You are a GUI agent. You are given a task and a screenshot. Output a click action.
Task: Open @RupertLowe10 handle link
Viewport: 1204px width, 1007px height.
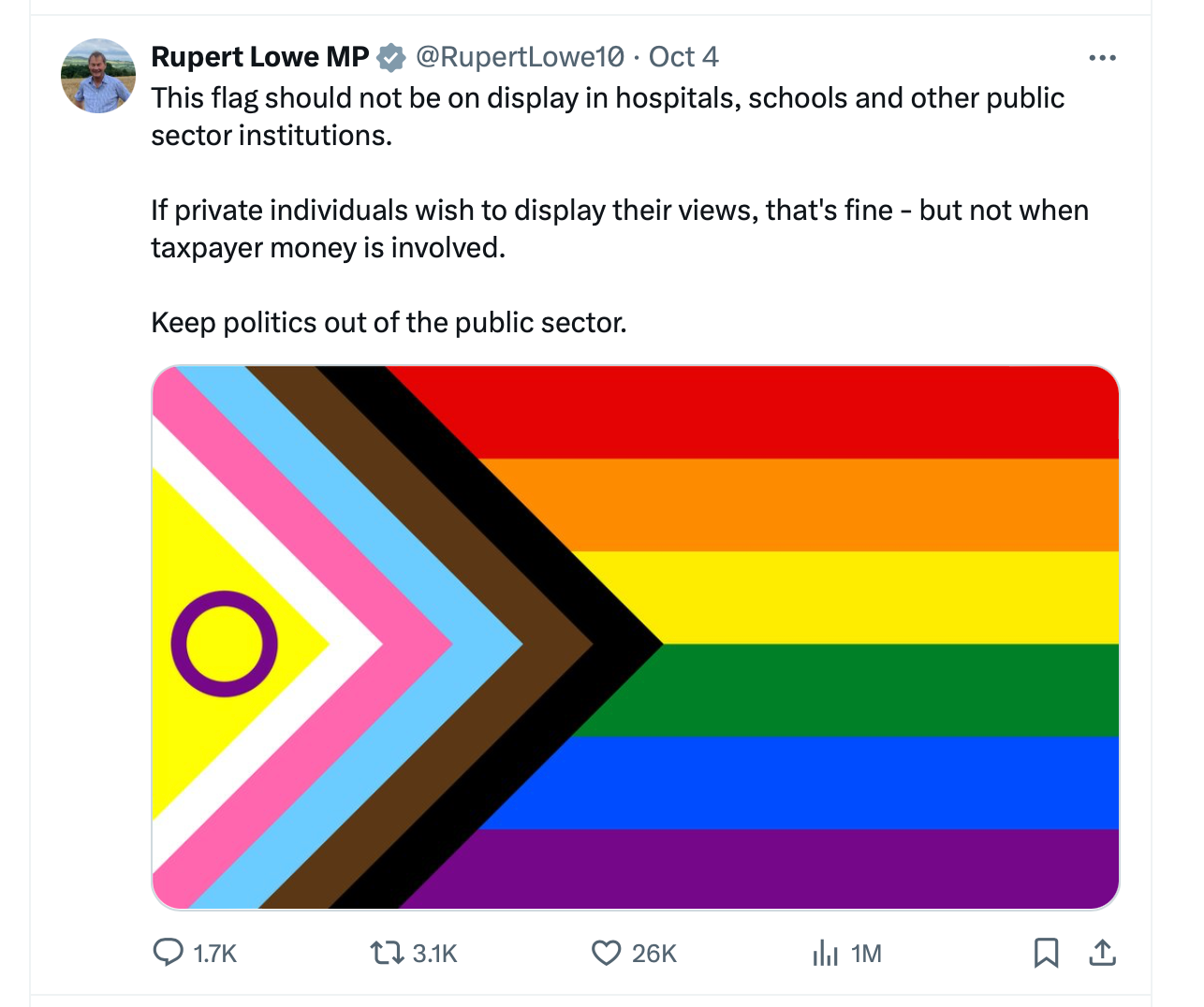(x=515, y=56)
